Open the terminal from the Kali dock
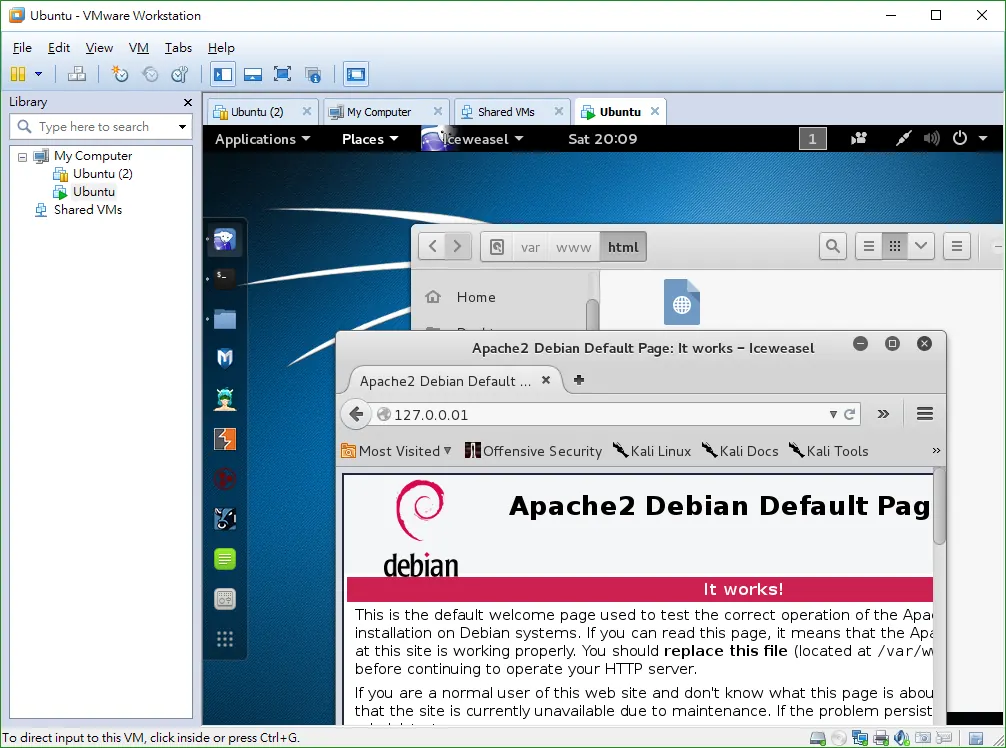The image size is (1006, 748). [x=225, y=278]
